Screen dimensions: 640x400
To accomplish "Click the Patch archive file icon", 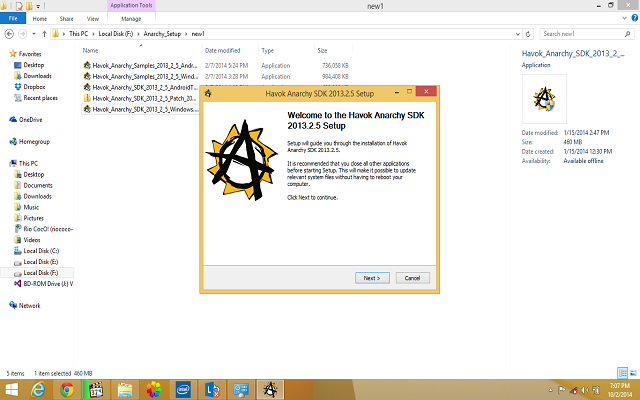I will tap(87, 98).
